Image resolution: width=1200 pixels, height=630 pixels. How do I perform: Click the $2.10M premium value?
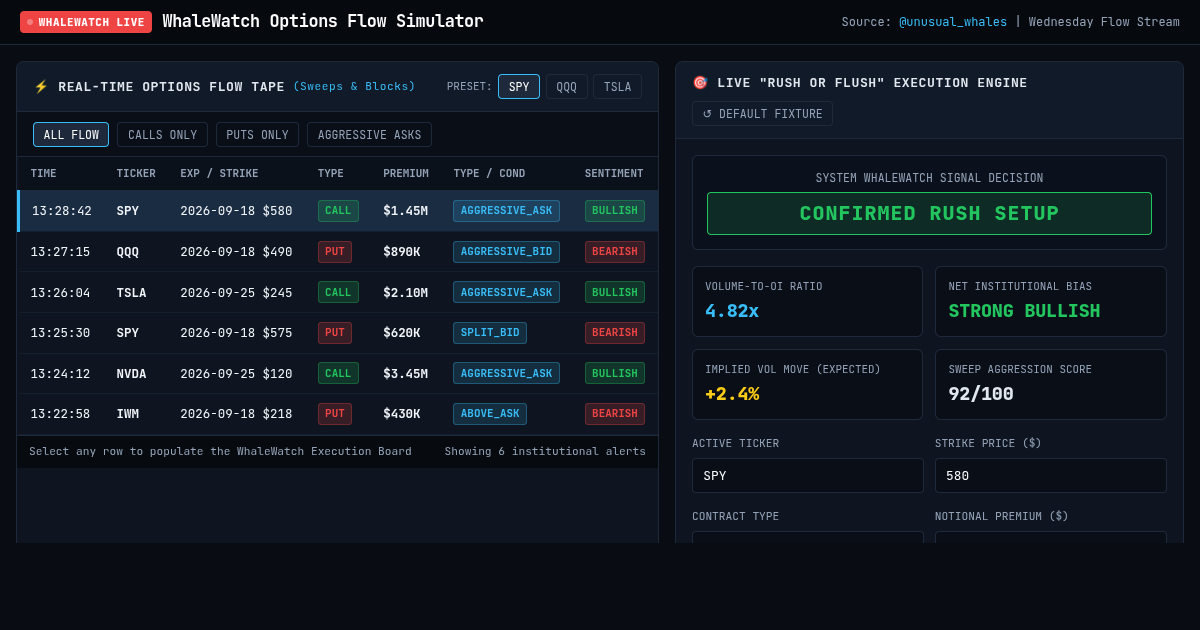[x=405, y=293]
